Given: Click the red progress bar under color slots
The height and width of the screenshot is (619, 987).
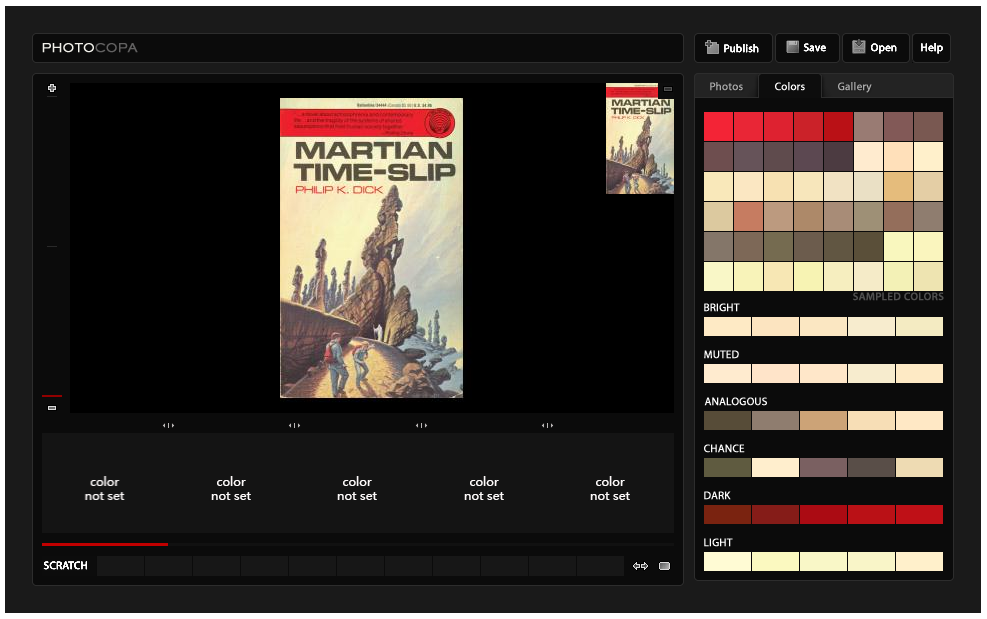Looking at the screenshot, I should coord(105,544).
